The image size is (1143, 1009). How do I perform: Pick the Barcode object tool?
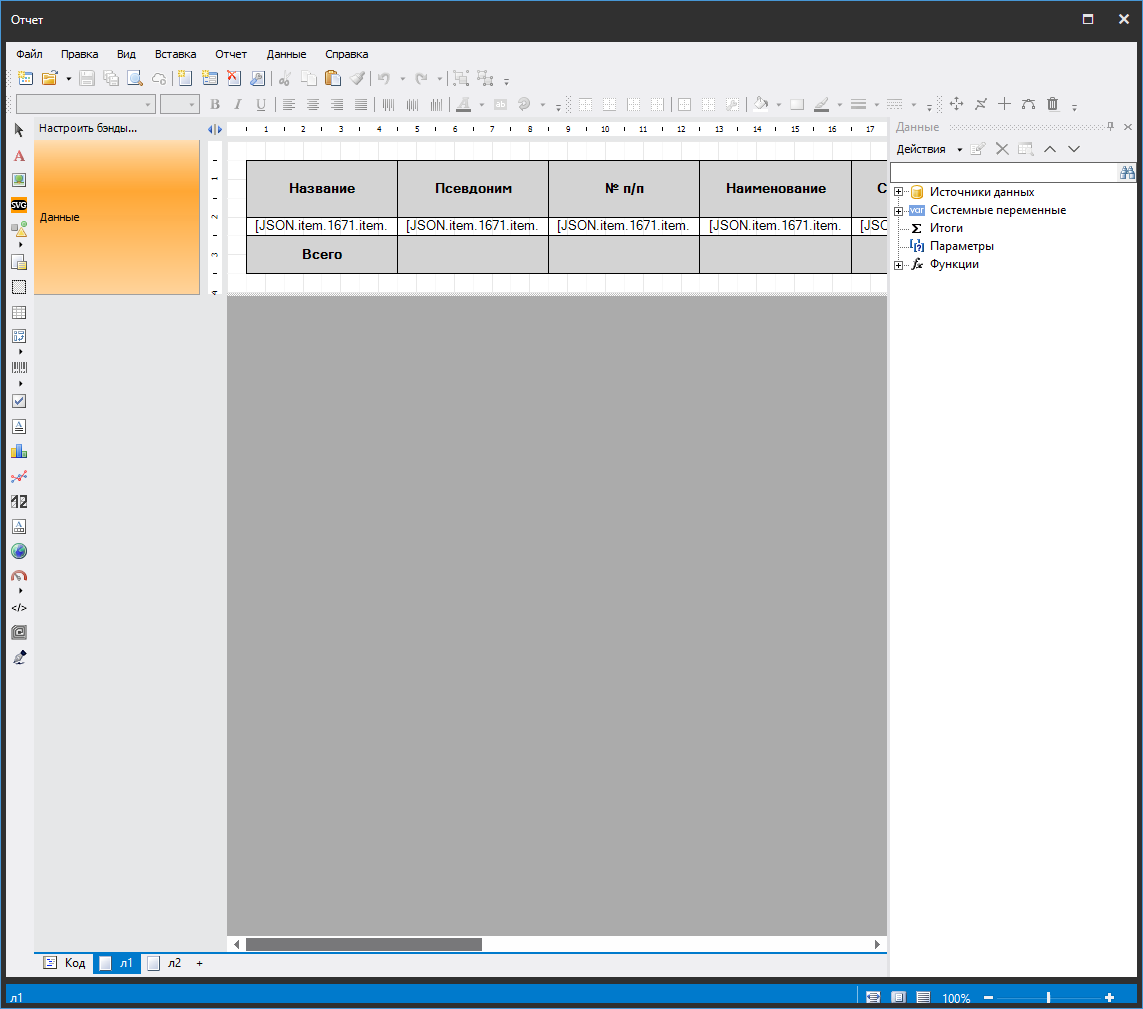(19, 368)
